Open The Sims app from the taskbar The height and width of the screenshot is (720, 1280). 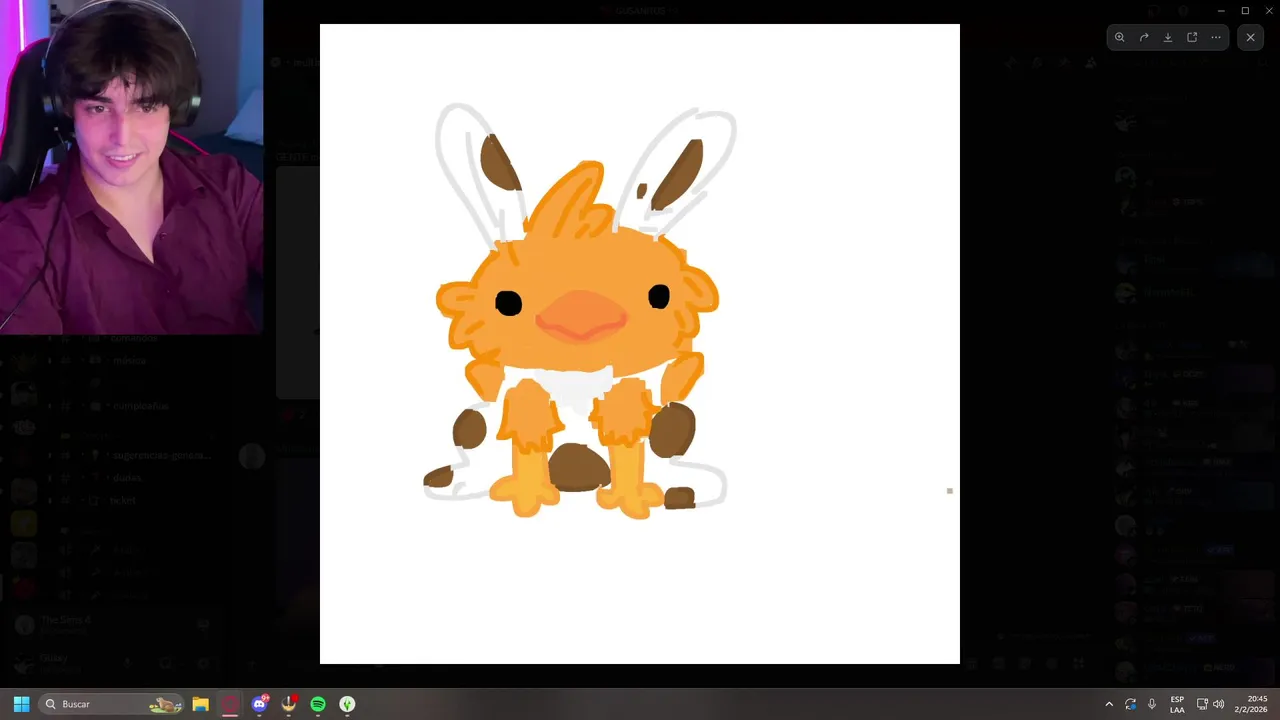click(x=347, y=704)
